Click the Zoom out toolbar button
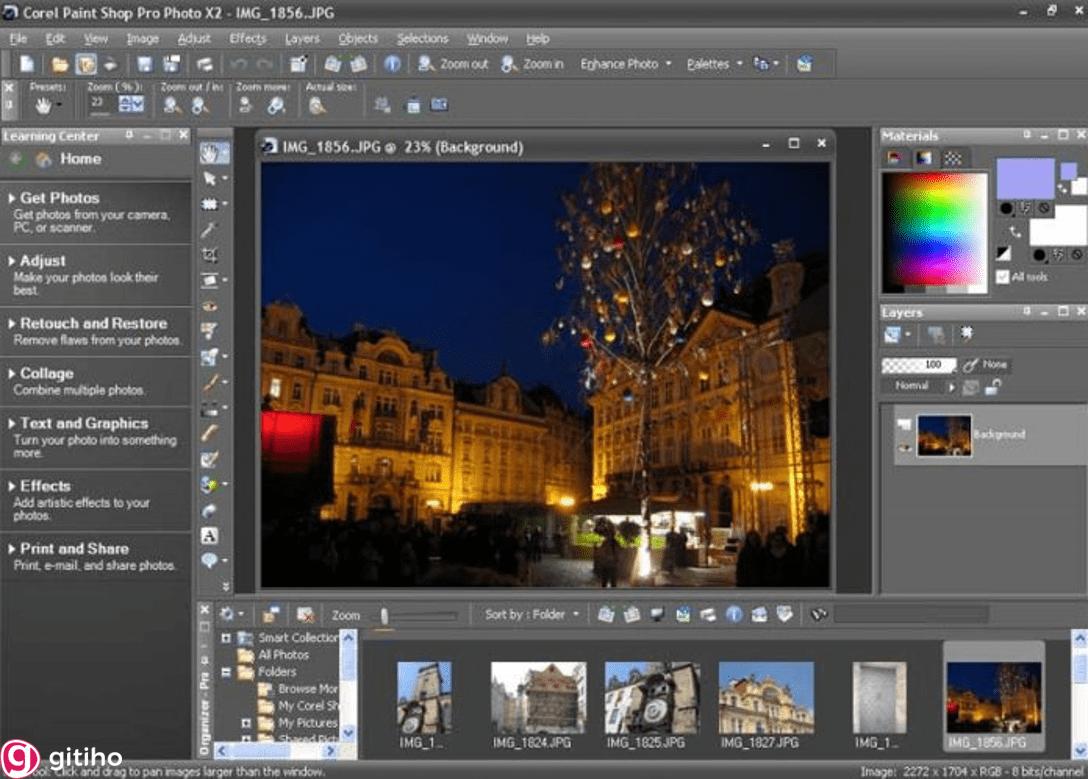1088x779 pixels. (x=454, y=64)
